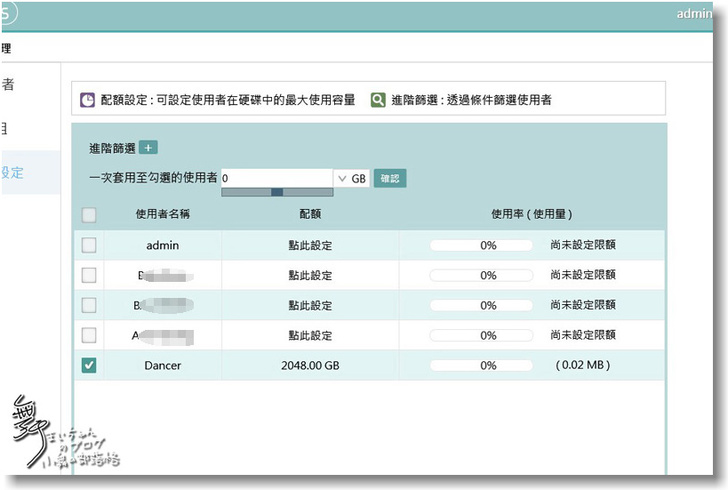Click the quota amount input field
Screen dimensions: 728x490
tap(277, 178)
